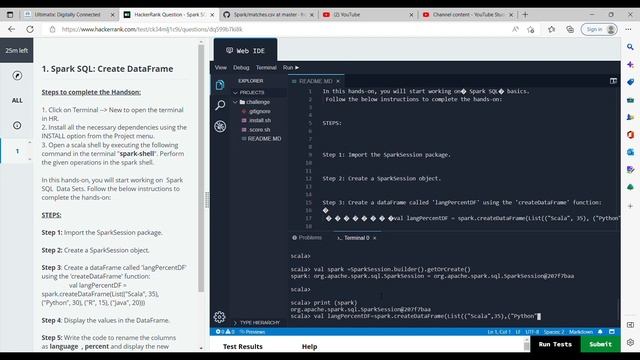Select question 1 in sidebar
Screen dimensions: 640x360
point(17,151)
